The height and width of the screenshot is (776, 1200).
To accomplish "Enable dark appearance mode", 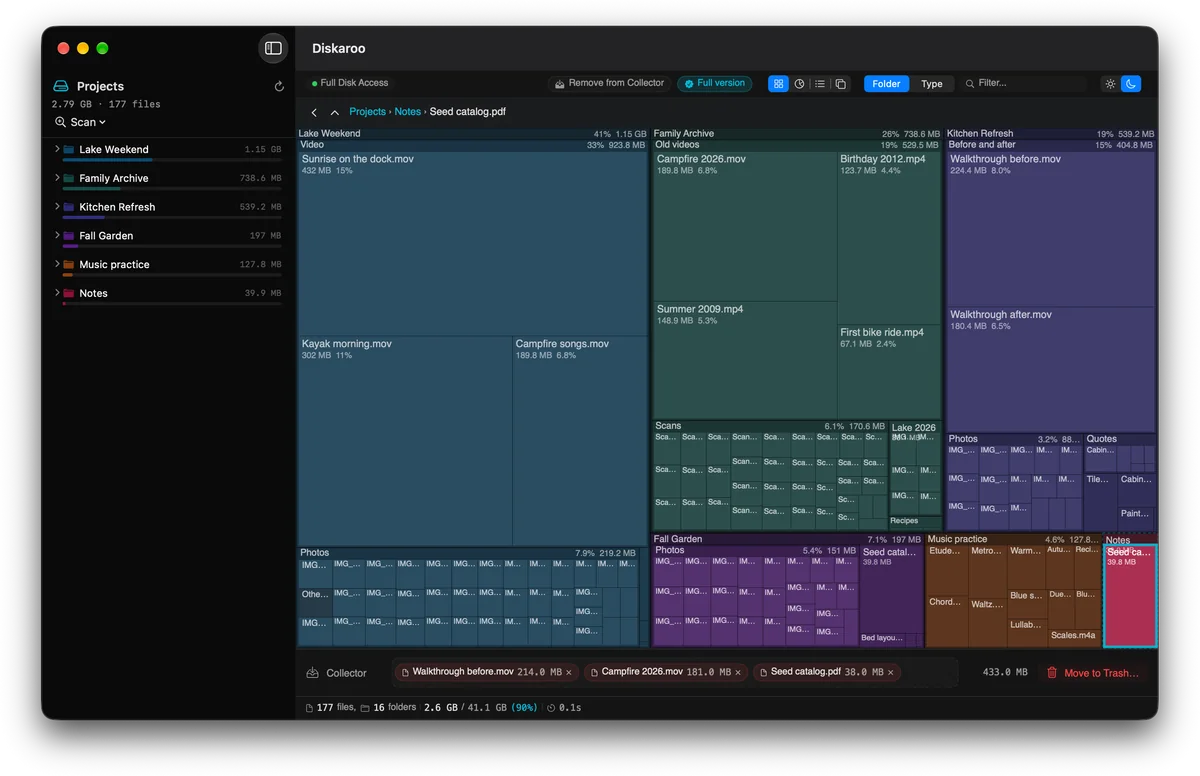I will tap(1131, 84).
